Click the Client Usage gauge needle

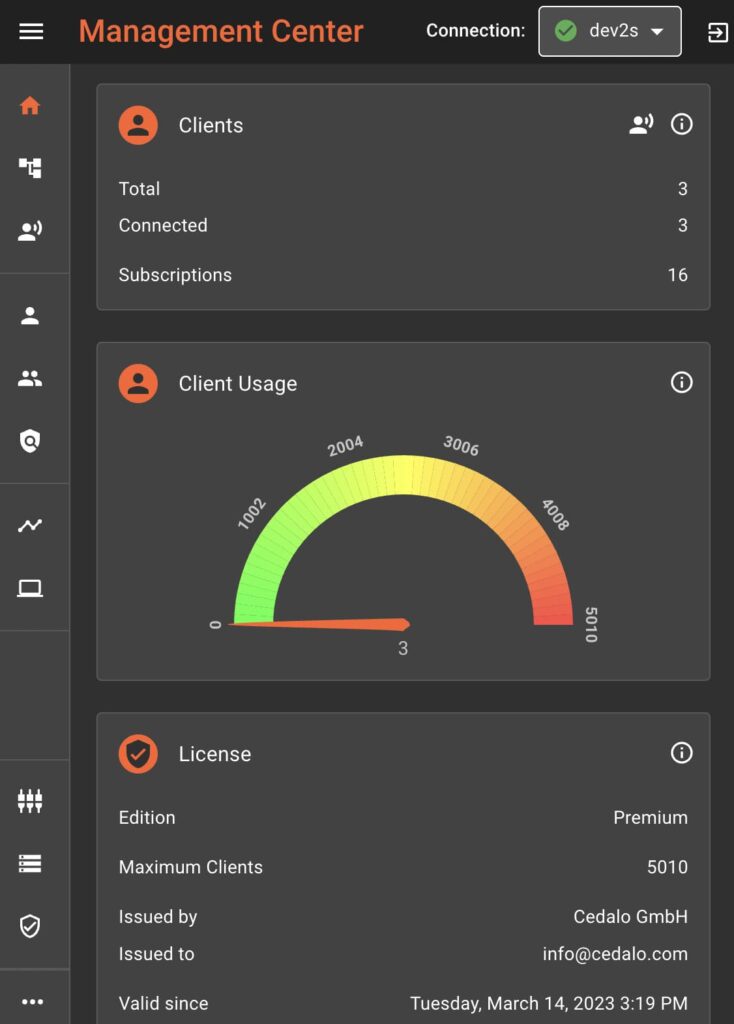click(x=330, y=625)
